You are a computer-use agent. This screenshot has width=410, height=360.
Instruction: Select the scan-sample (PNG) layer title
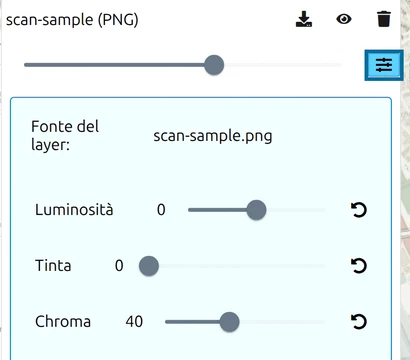[x=72, y=20]
